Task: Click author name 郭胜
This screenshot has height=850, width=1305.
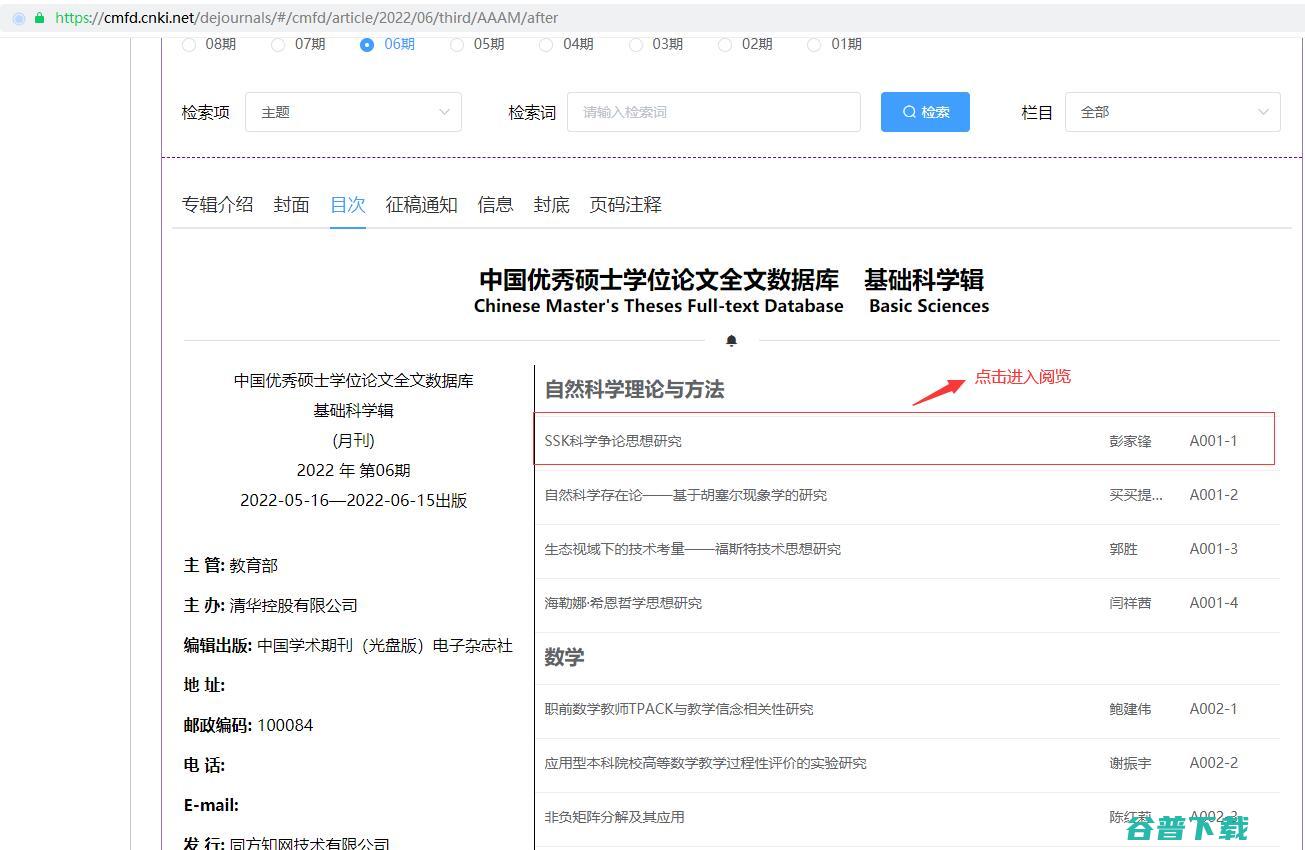Action: point(1123,549)
